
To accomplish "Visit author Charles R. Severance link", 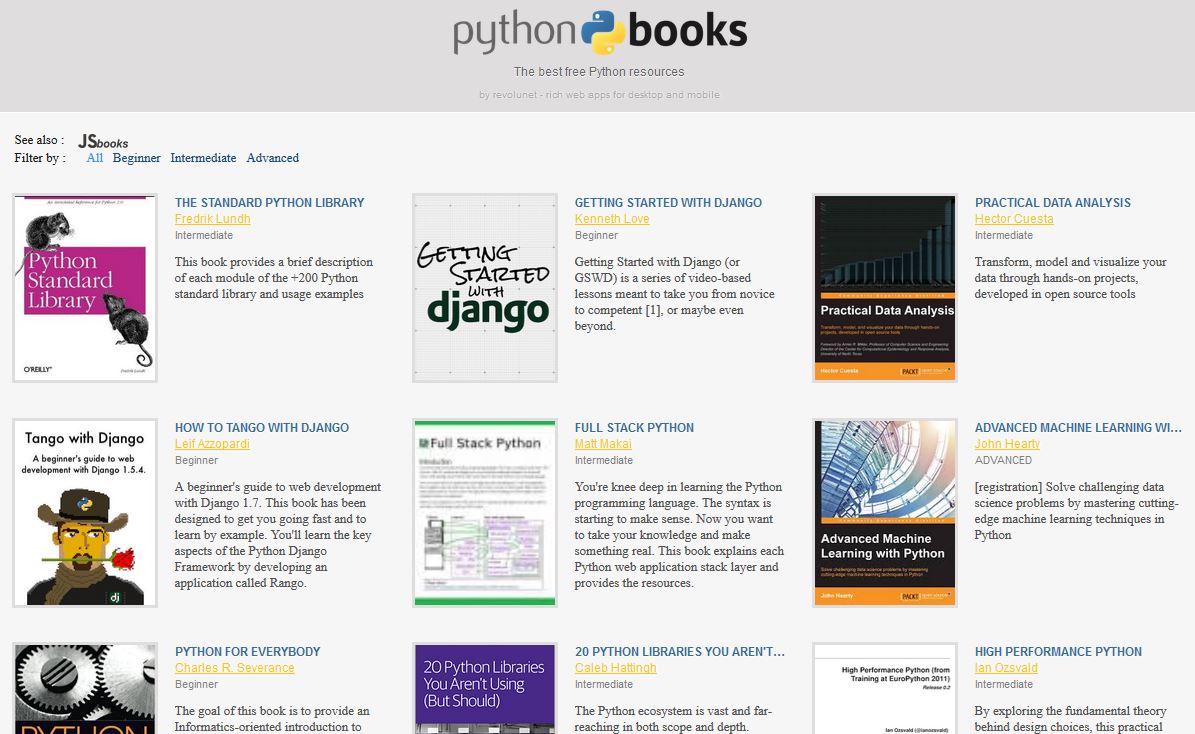I will point(234,668).
